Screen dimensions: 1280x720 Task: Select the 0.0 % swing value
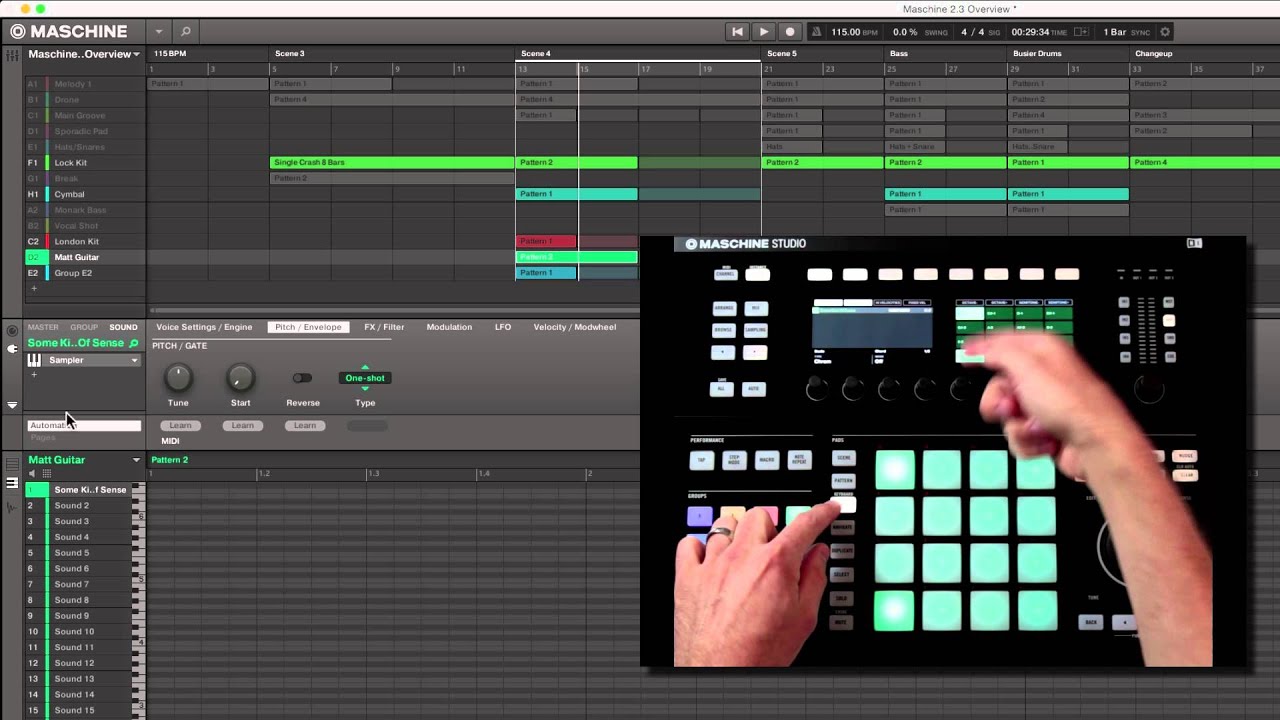(905, 32)
